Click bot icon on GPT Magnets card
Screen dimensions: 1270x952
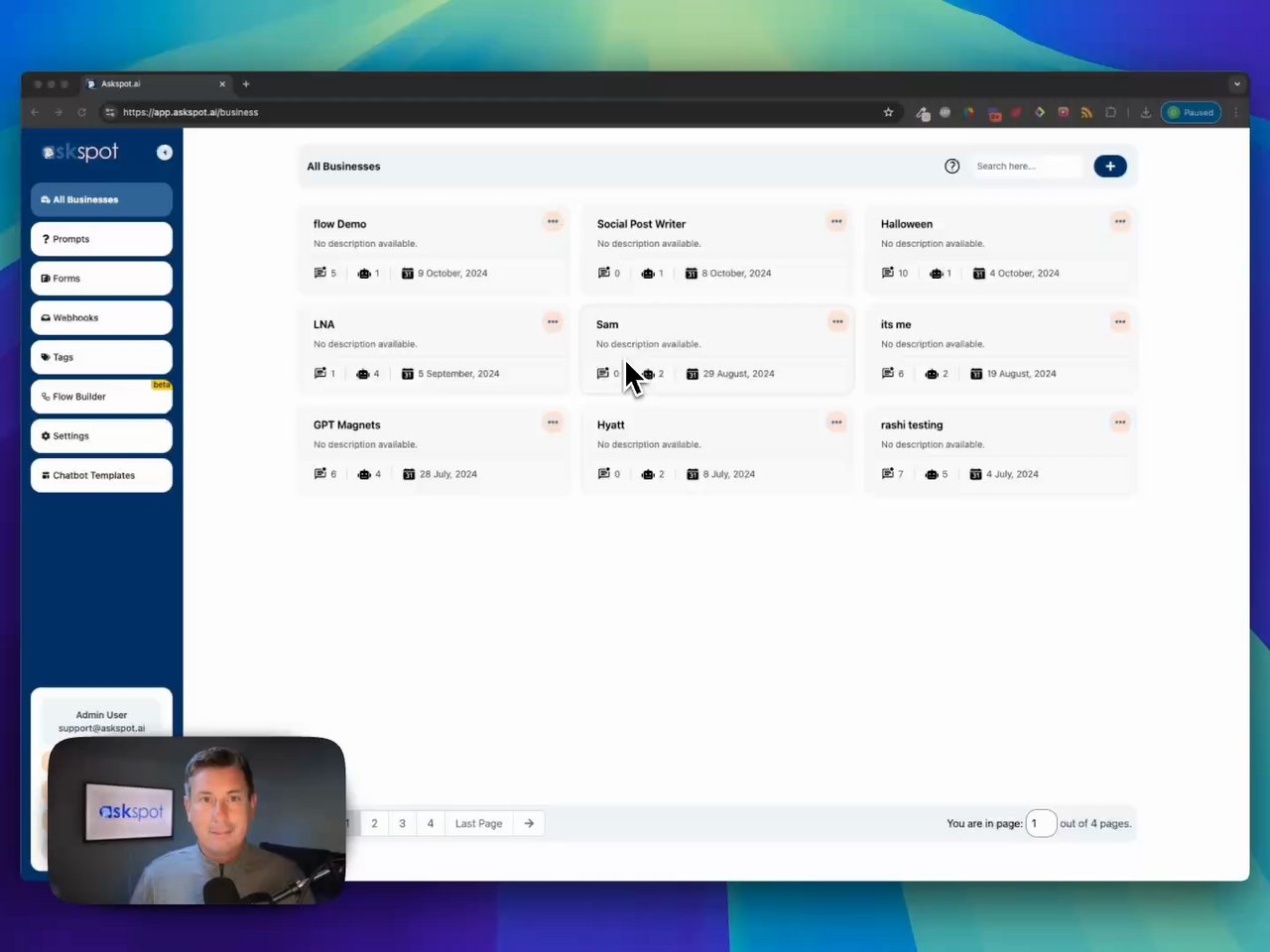[x=364, y=475]
